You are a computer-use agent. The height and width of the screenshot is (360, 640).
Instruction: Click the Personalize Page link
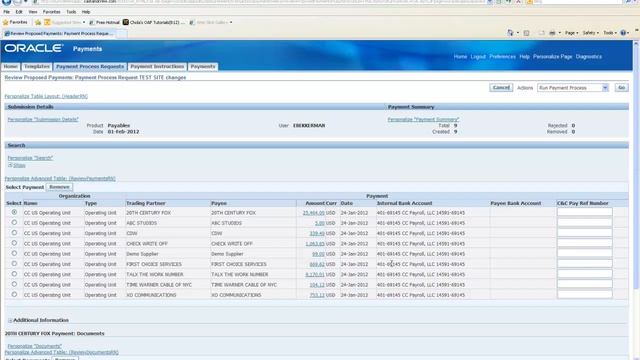pos(552,57)
